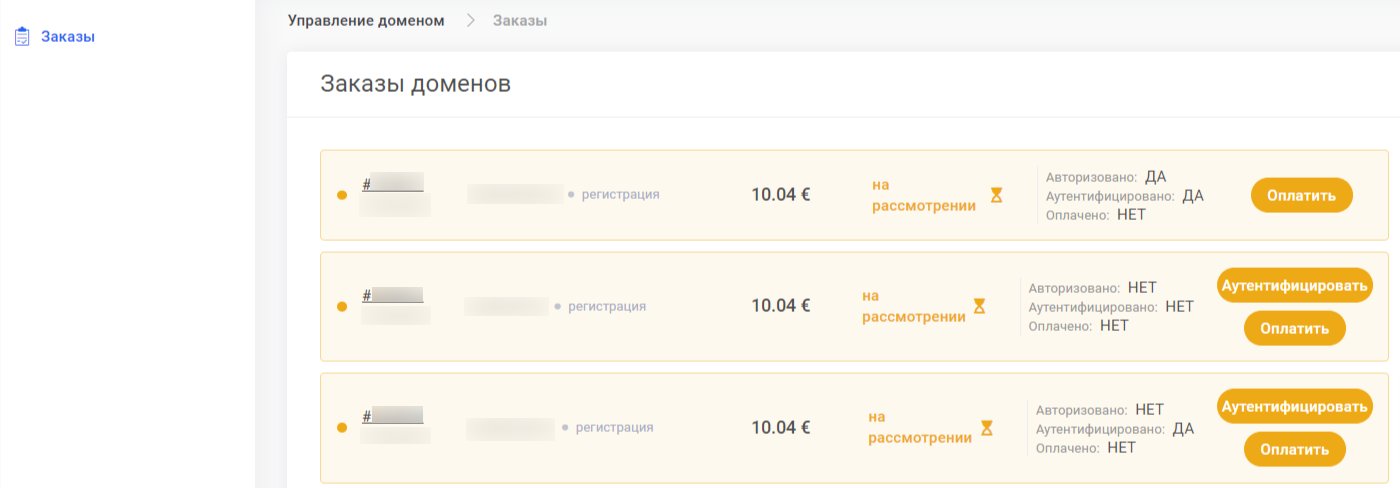Click orange status dot of third order
Image resolution: width=1400 pixels, height=488 pixels.
click(342, 428)
